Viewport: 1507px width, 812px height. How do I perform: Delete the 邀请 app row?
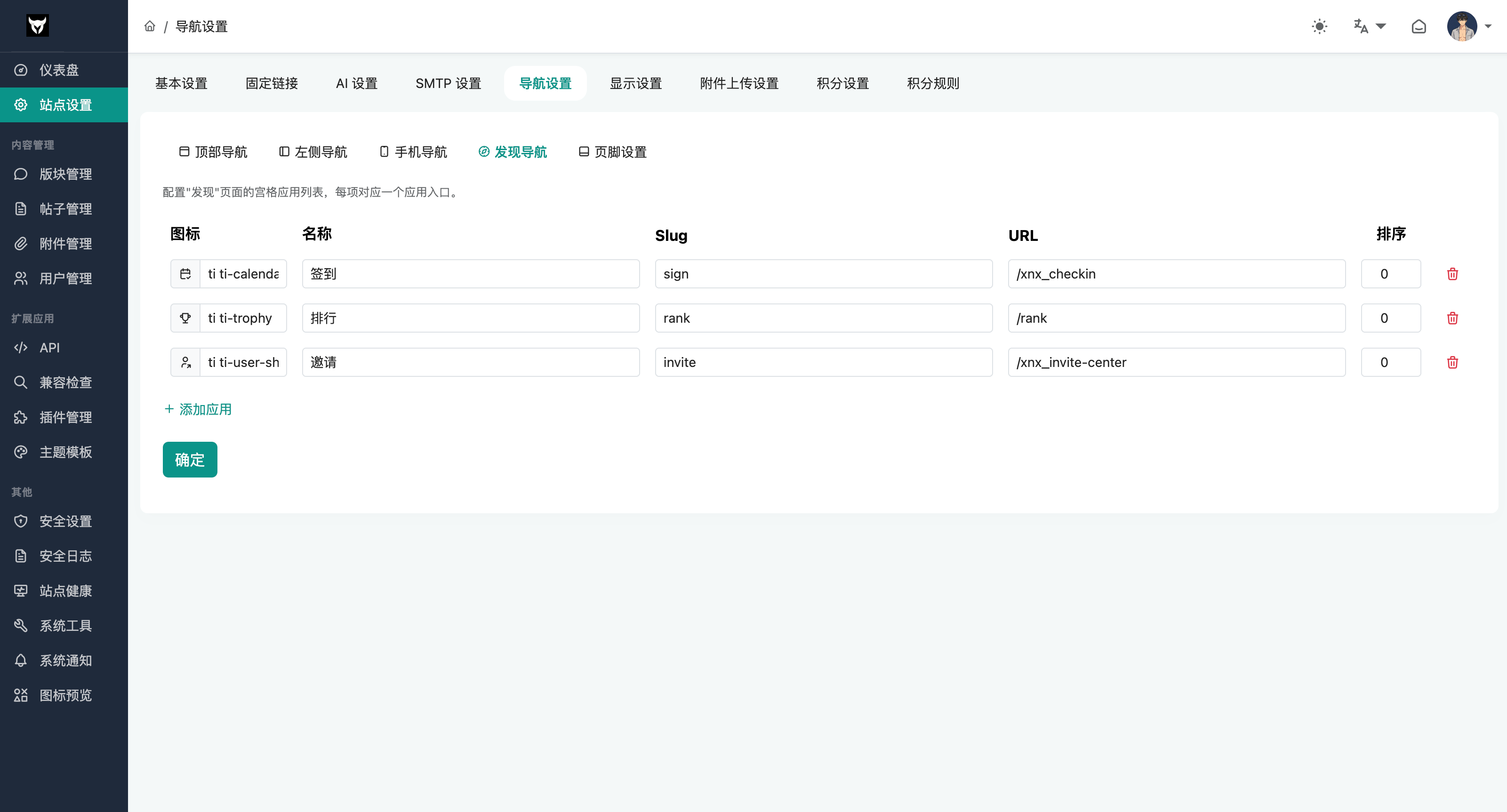point(1452,362)
